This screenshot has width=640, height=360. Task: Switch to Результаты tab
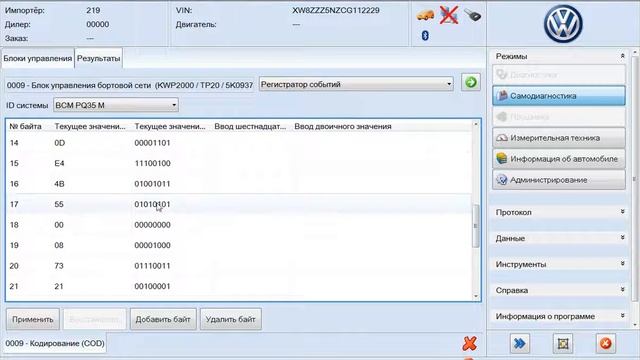tap(98, 58)
